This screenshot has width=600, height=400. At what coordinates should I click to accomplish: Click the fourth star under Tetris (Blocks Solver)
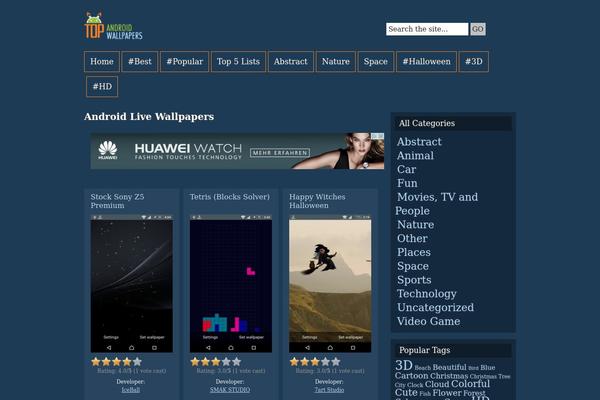[226, 361]
